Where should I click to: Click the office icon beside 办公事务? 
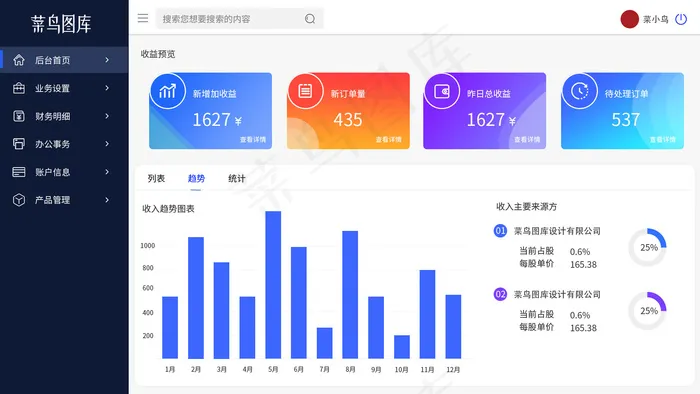[19, 144]
